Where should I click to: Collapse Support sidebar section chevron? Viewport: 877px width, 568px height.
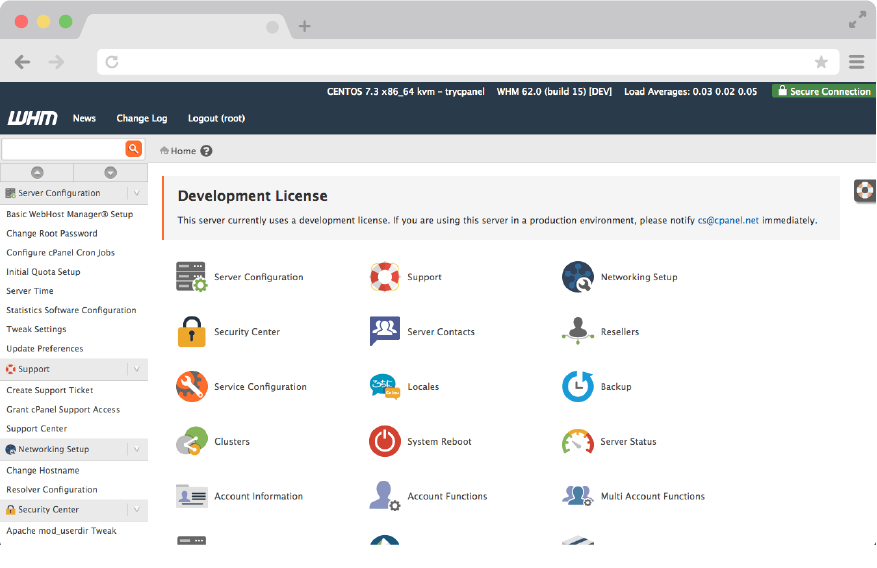pyautogui.click(x=137, y=369)
